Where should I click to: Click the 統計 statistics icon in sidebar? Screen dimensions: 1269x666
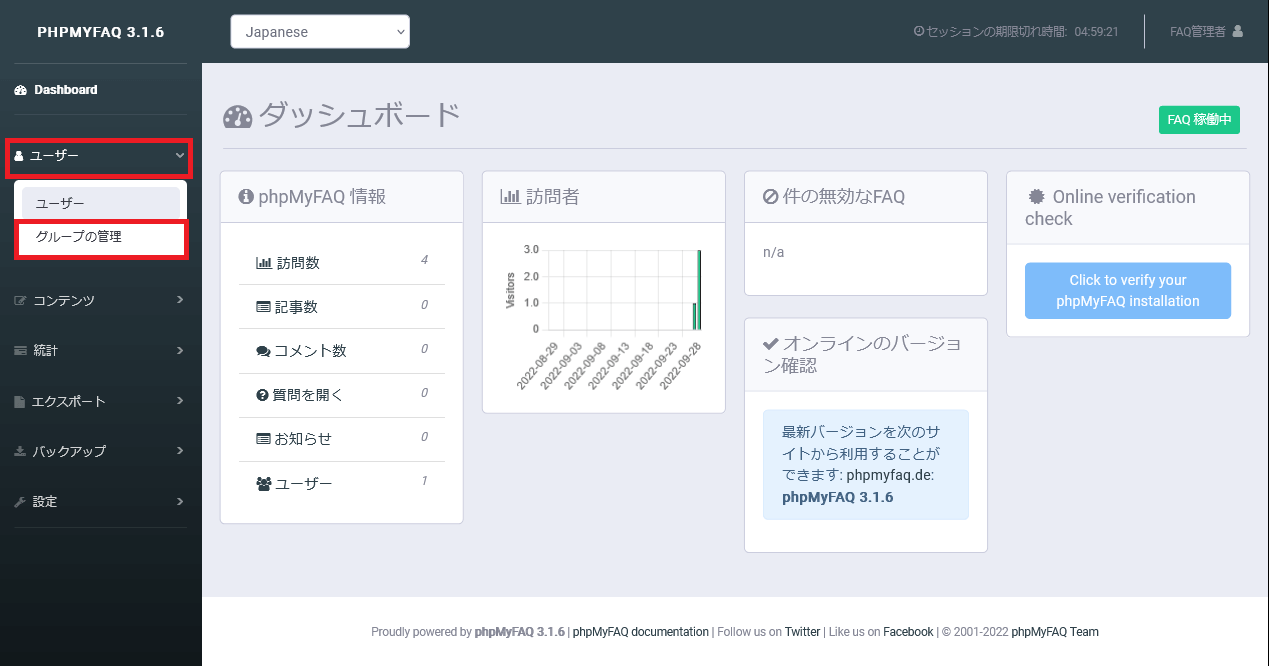pyautogui.click(x=20, y=351)
